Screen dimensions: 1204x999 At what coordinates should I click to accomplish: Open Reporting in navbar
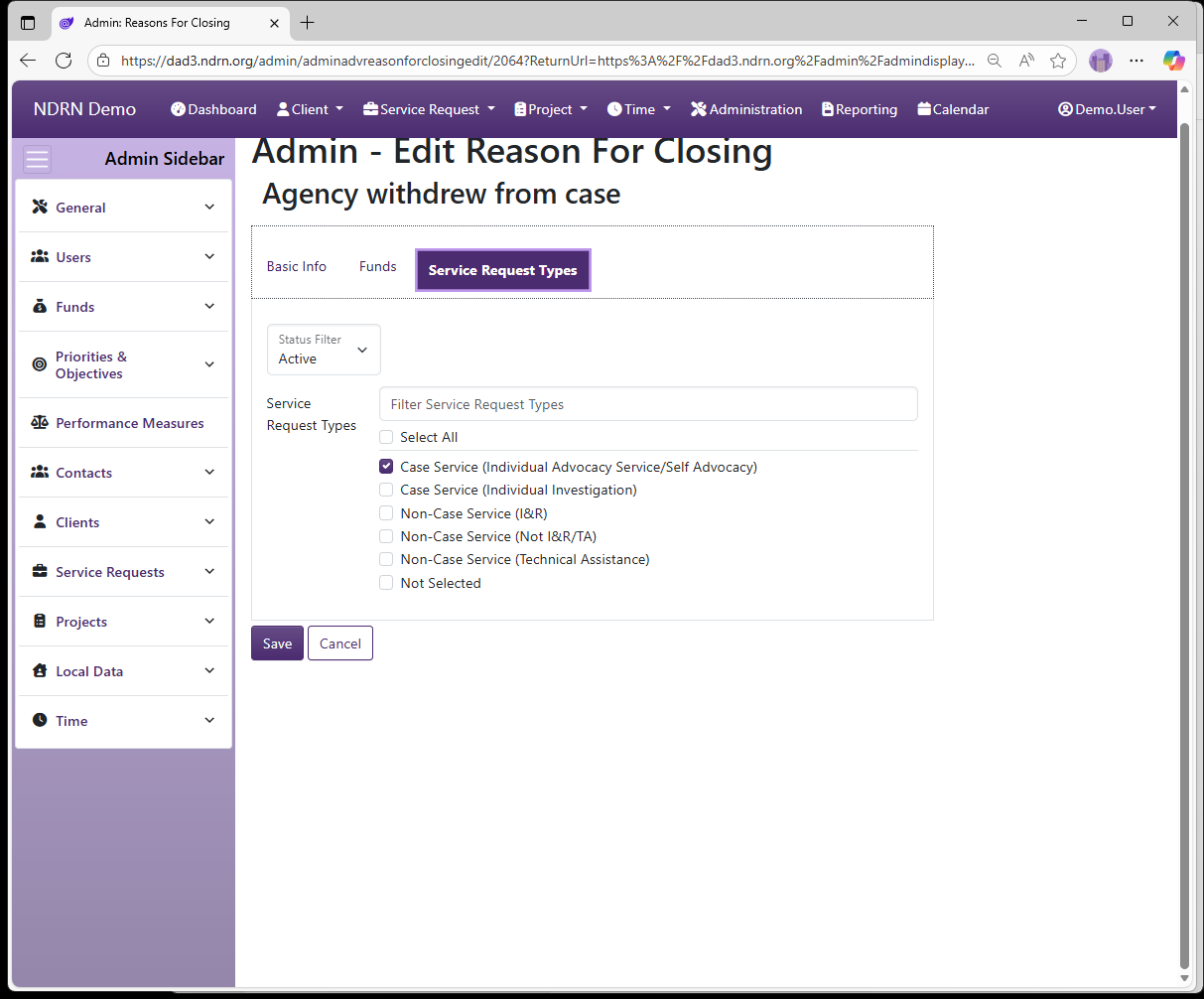[x=860, y=109]
